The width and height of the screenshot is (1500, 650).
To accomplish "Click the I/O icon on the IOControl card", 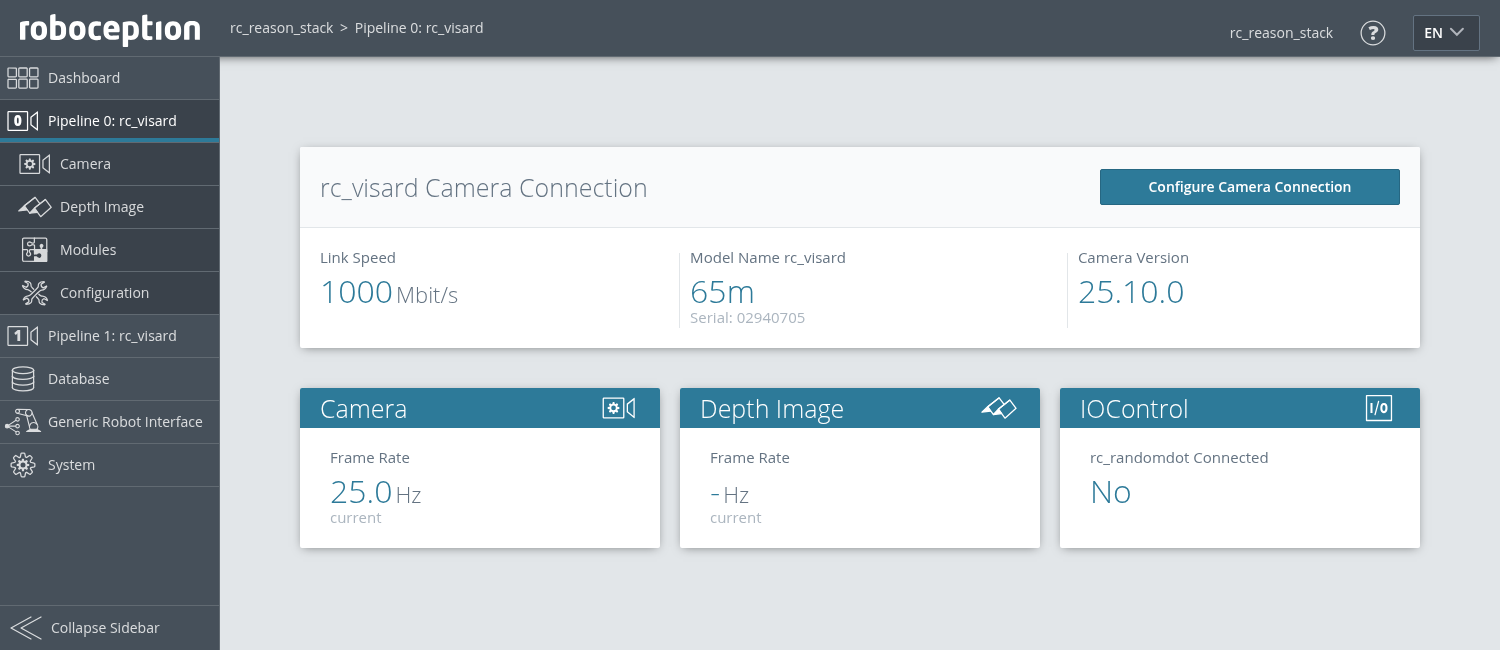I will 1379,408.
